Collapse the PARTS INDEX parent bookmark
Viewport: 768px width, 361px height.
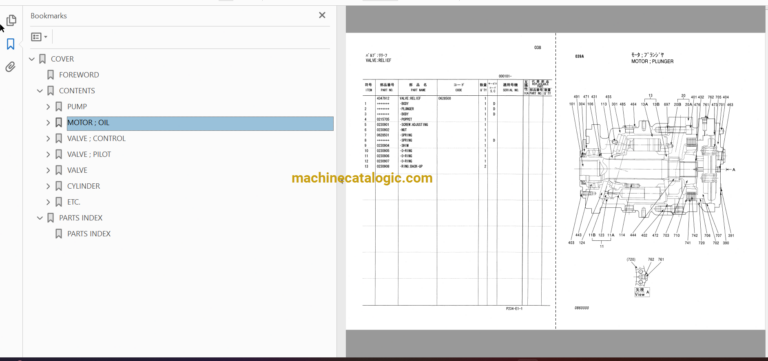pos(40,218)
